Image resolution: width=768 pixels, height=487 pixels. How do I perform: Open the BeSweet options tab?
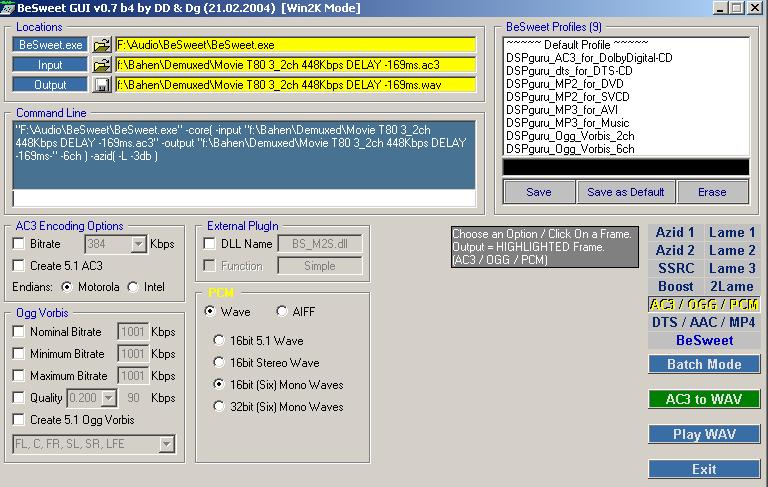pyautogui.click(x=704, y=341)
